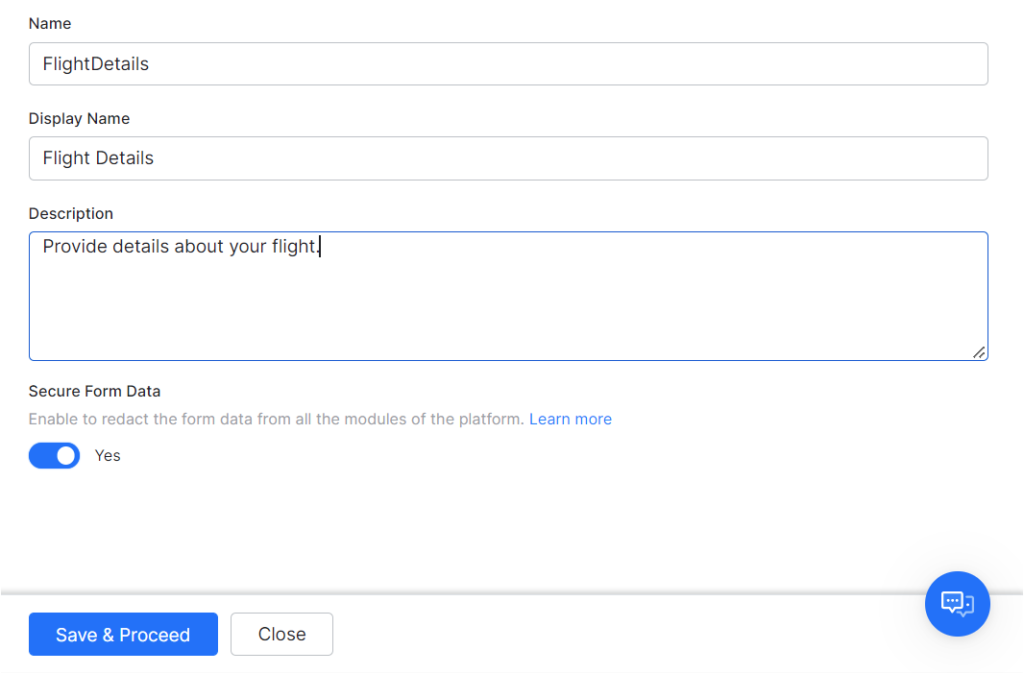Click the Close button
This screenshot has height=674, width=1024.
(x=281, y=634)
